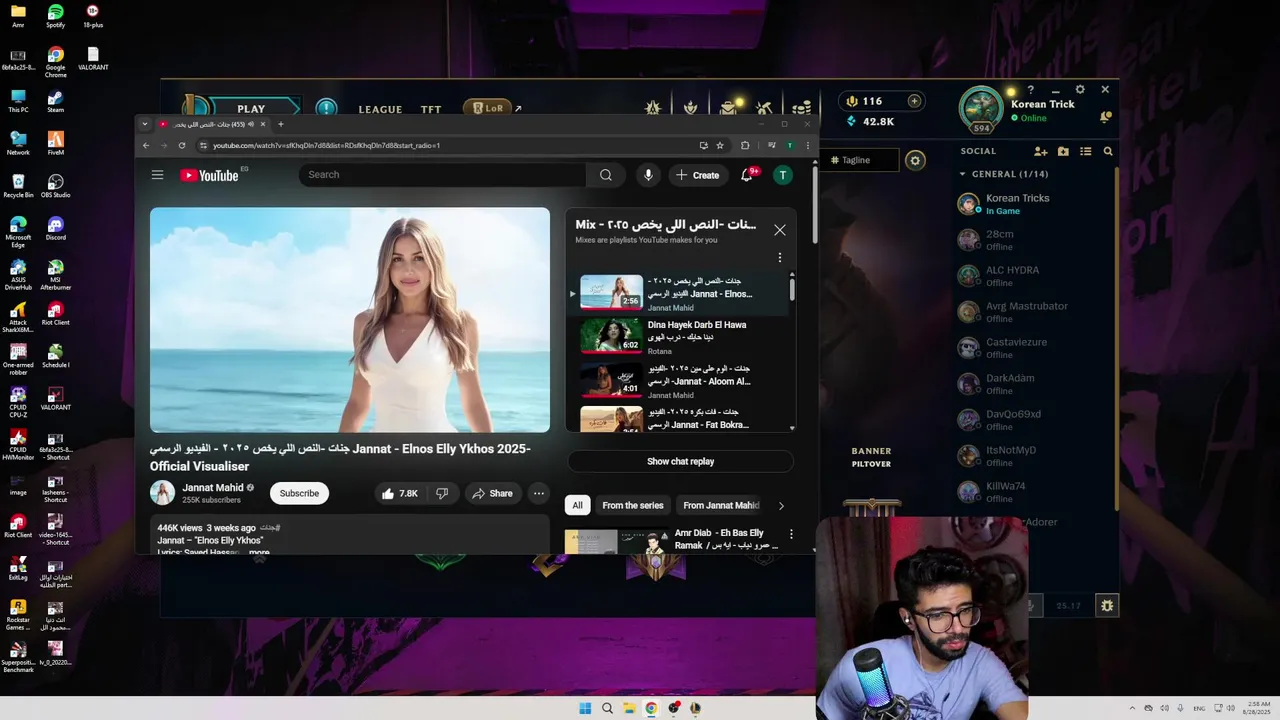Show hidden icons in the system tray
The image size is (1280, 720).
point(1132,708)
